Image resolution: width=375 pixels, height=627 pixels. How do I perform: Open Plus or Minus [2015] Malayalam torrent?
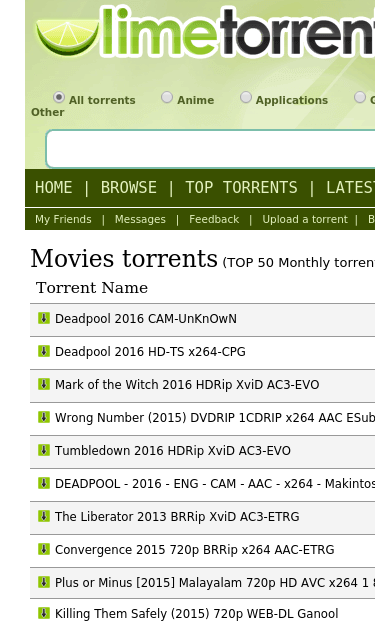215,583
